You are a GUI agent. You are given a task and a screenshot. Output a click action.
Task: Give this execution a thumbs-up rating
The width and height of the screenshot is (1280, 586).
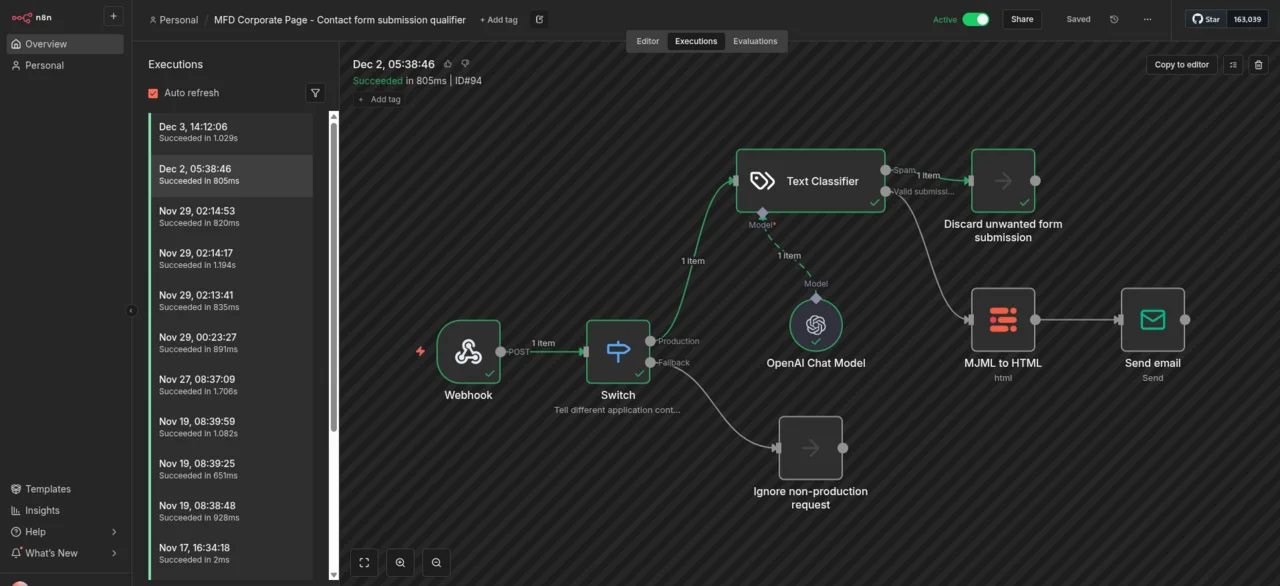(447, 63)
